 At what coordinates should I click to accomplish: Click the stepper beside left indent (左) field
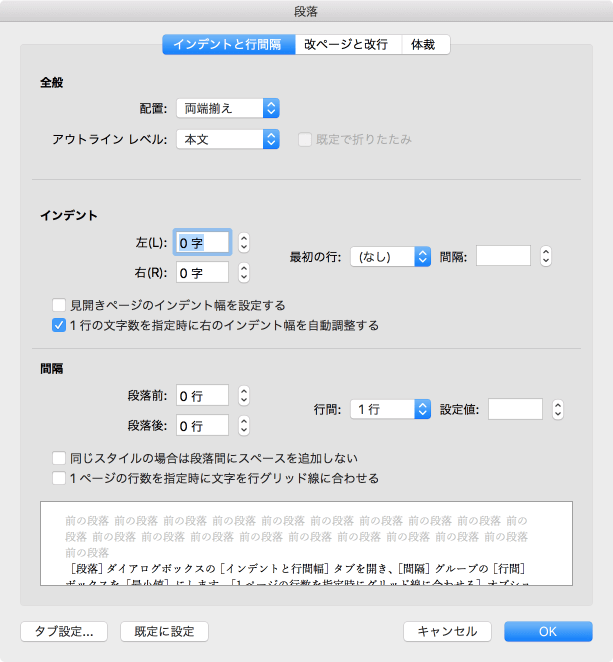(x=244, y=242)
